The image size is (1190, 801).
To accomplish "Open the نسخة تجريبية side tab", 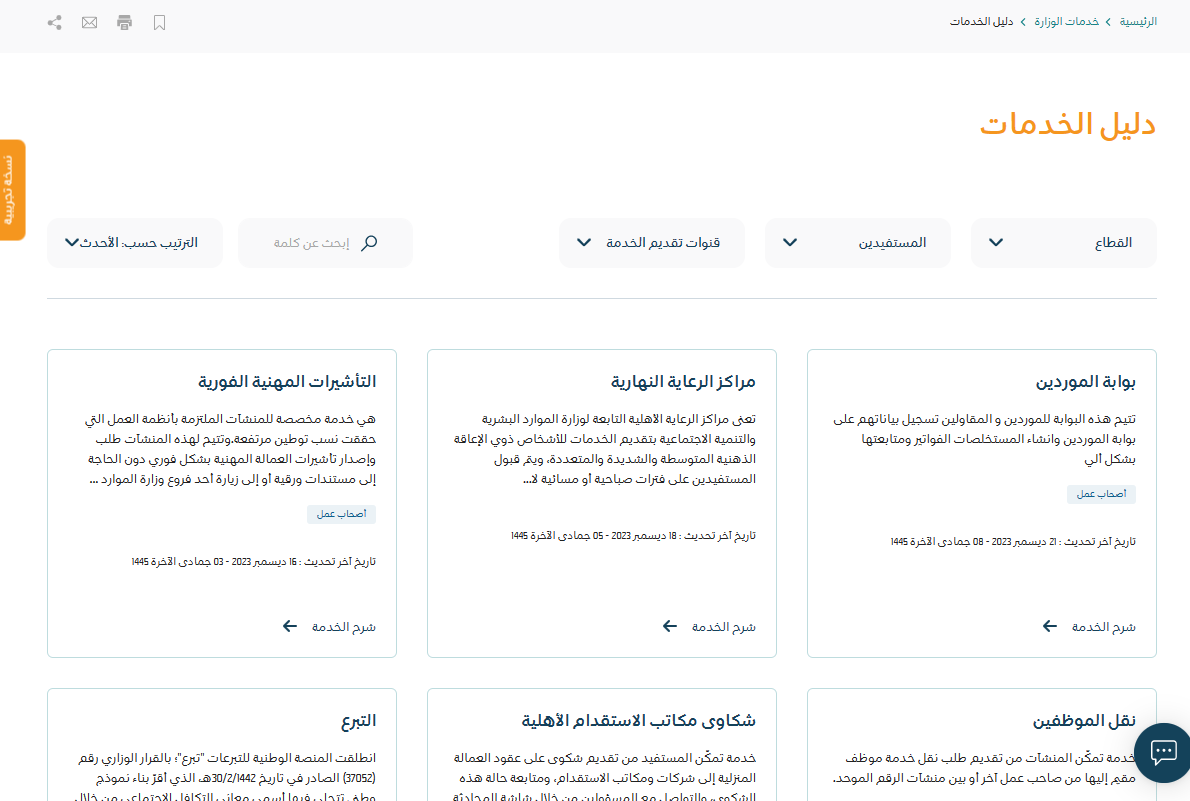I will pyautogui.click(x=12, y=190).
